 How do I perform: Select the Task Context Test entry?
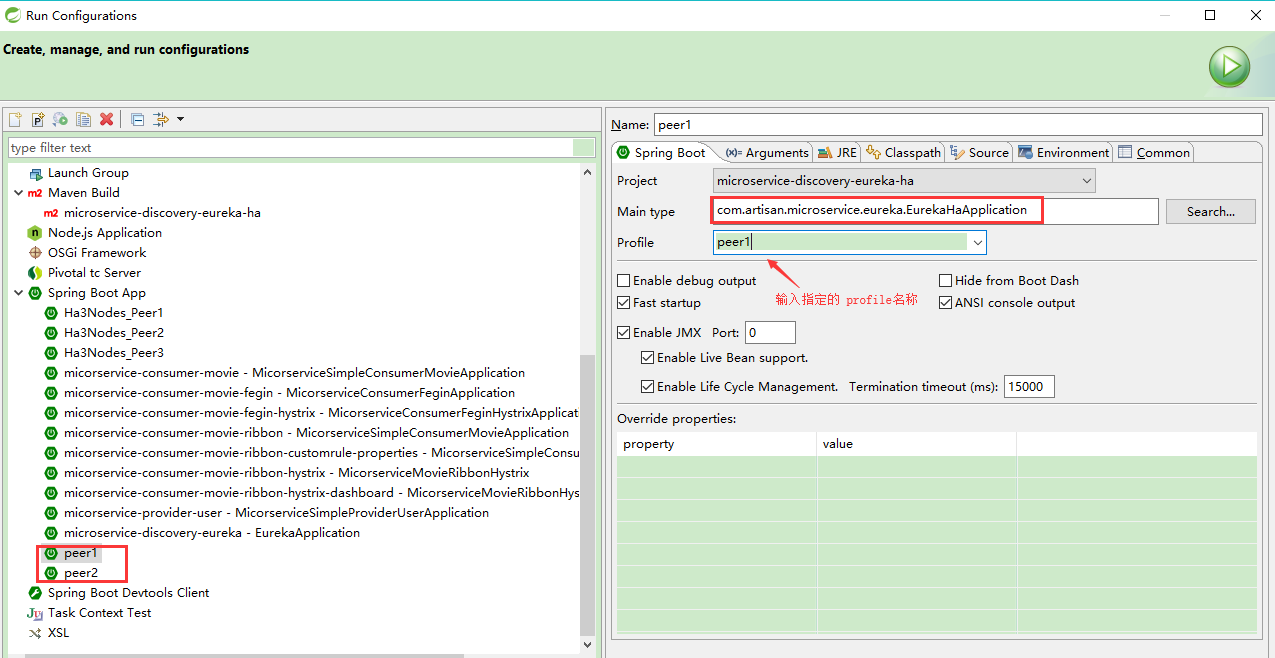point(99,613)
